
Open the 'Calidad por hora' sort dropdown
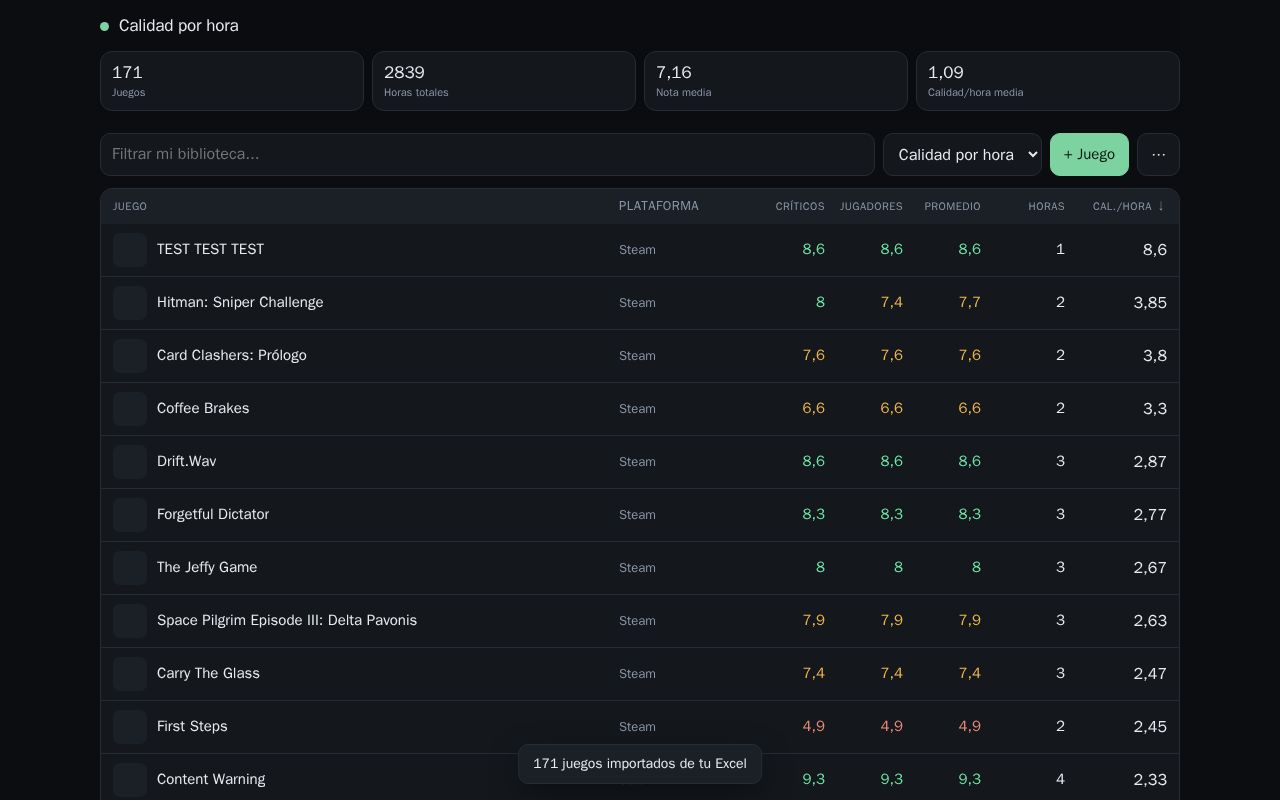coord(962,154)
